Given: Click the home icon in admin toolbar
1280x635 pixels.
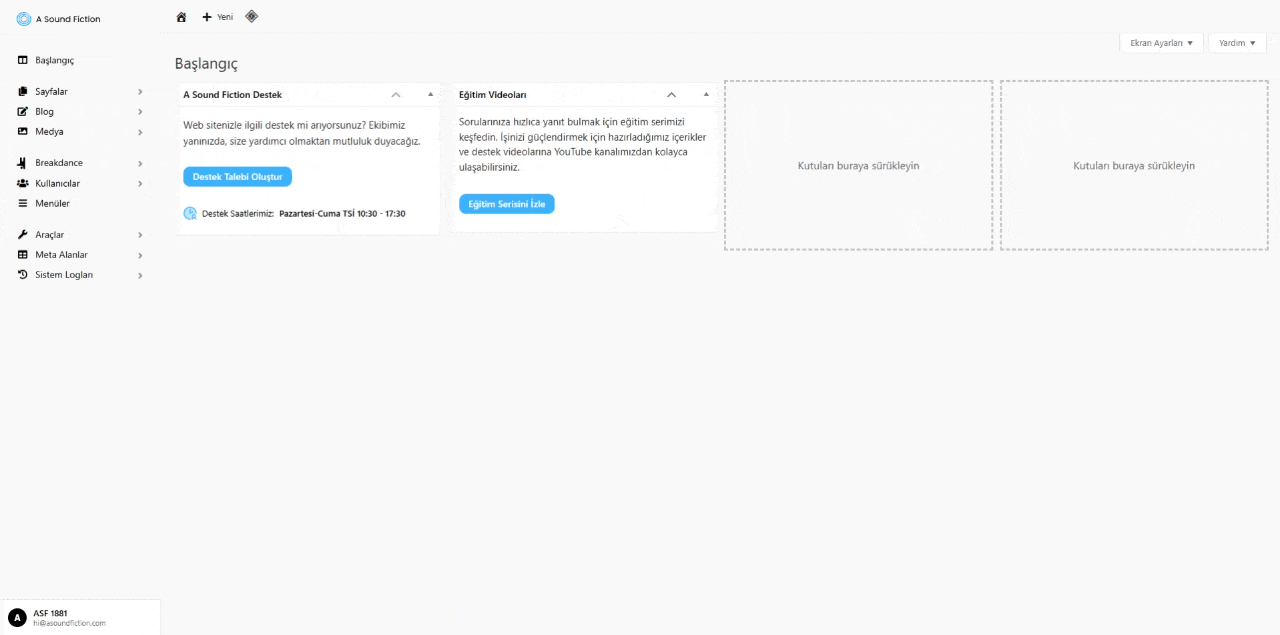Looking at the screenshot, I should 180,17.
